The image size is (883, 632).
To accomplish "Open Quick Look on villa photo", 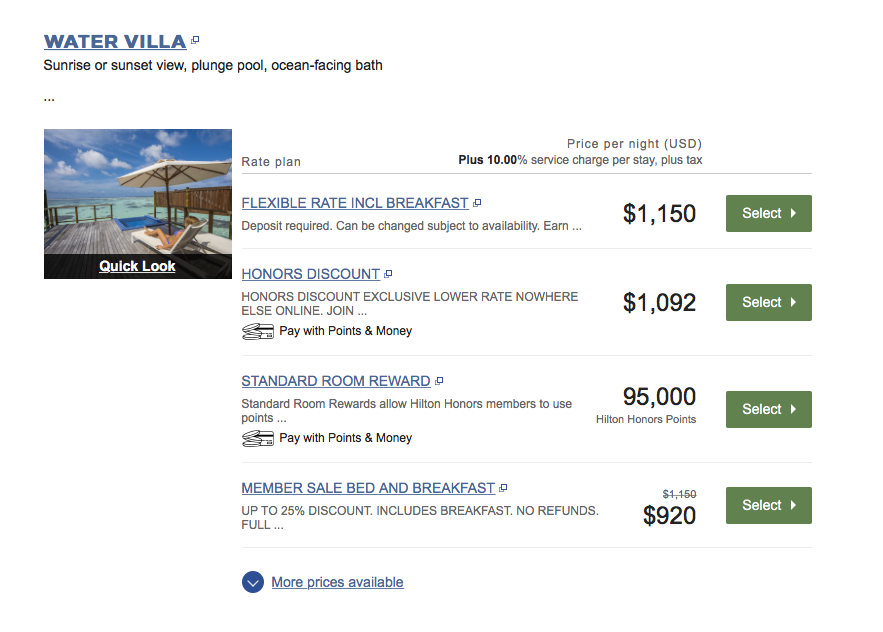I will 137,266.
